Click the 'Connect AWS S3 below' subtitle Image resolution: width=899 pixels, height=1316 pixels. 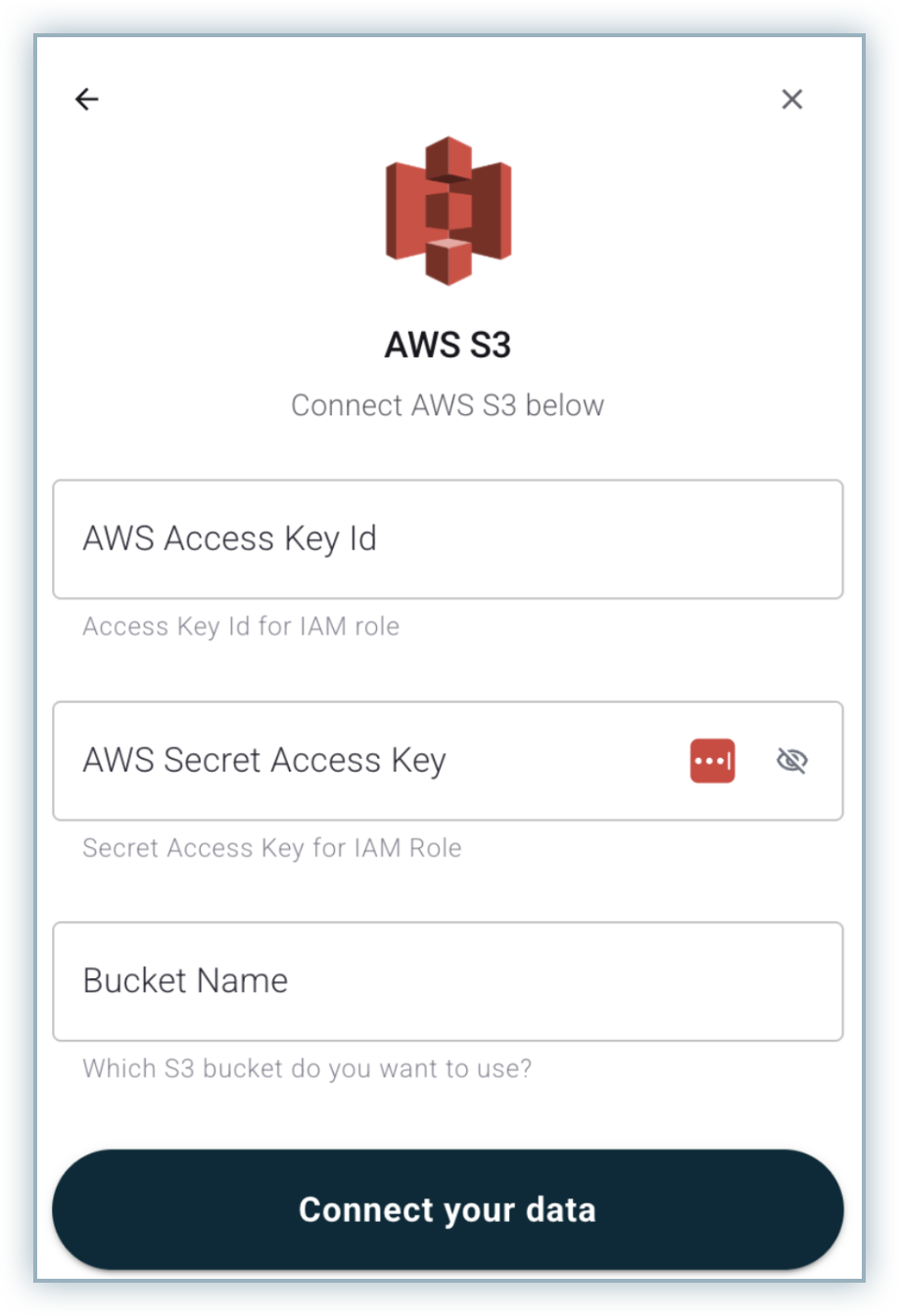click(448, 404)
